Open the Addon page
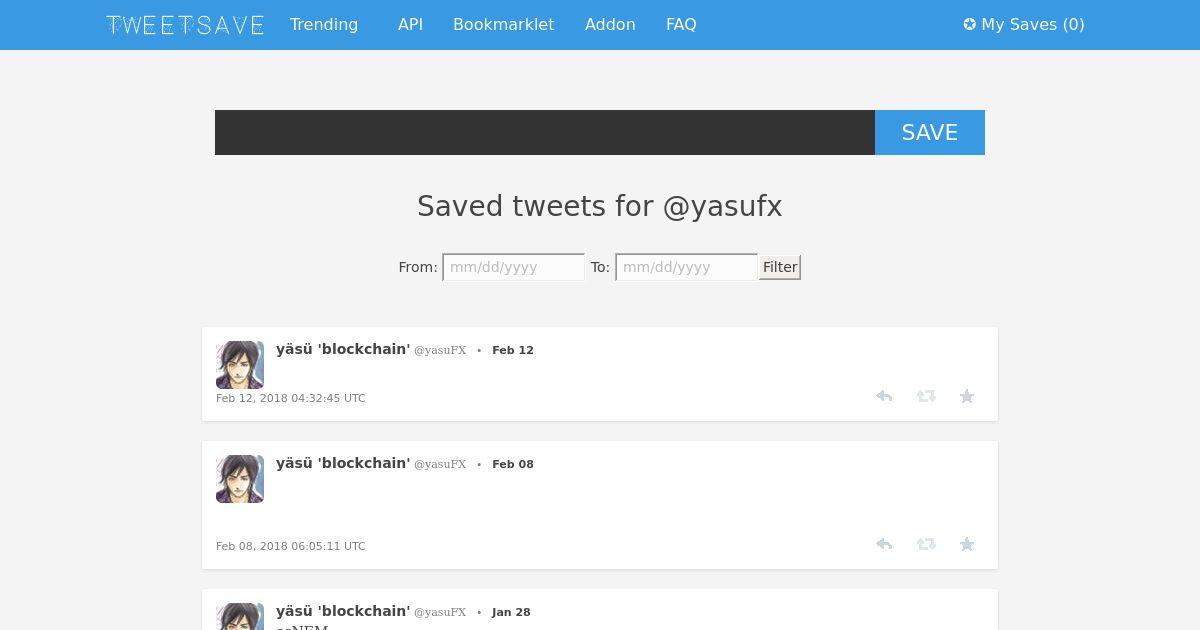The width and height of the screenshot is (1200, 630). pos(610,24)
